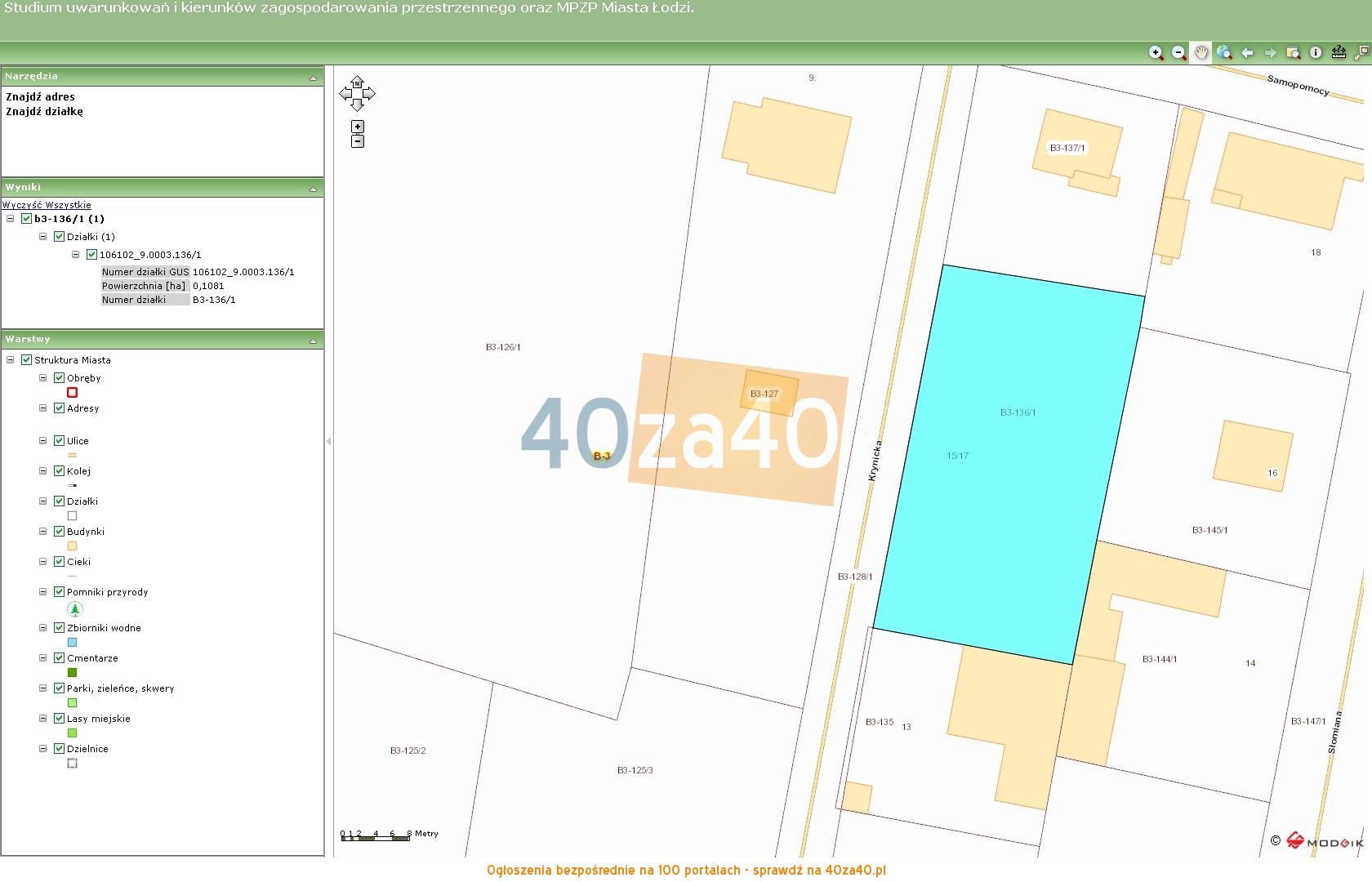This screenshot has height=882, width=1372.
Task: Click the map scale bar
Action: tap(376, 837)
